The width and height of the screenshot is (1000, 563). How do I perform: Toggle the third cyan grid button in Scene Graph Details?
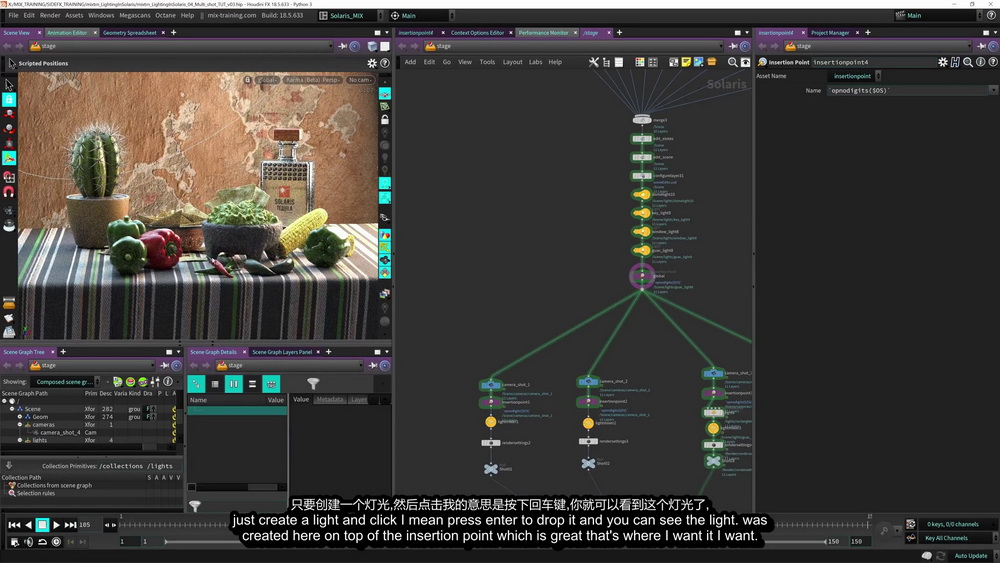[x=271, y=384]
